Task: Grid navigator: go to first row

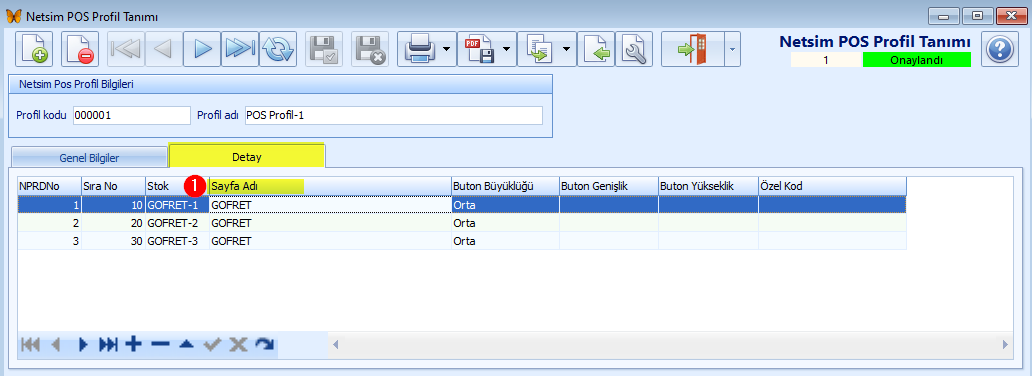Action: coord(30,344)
